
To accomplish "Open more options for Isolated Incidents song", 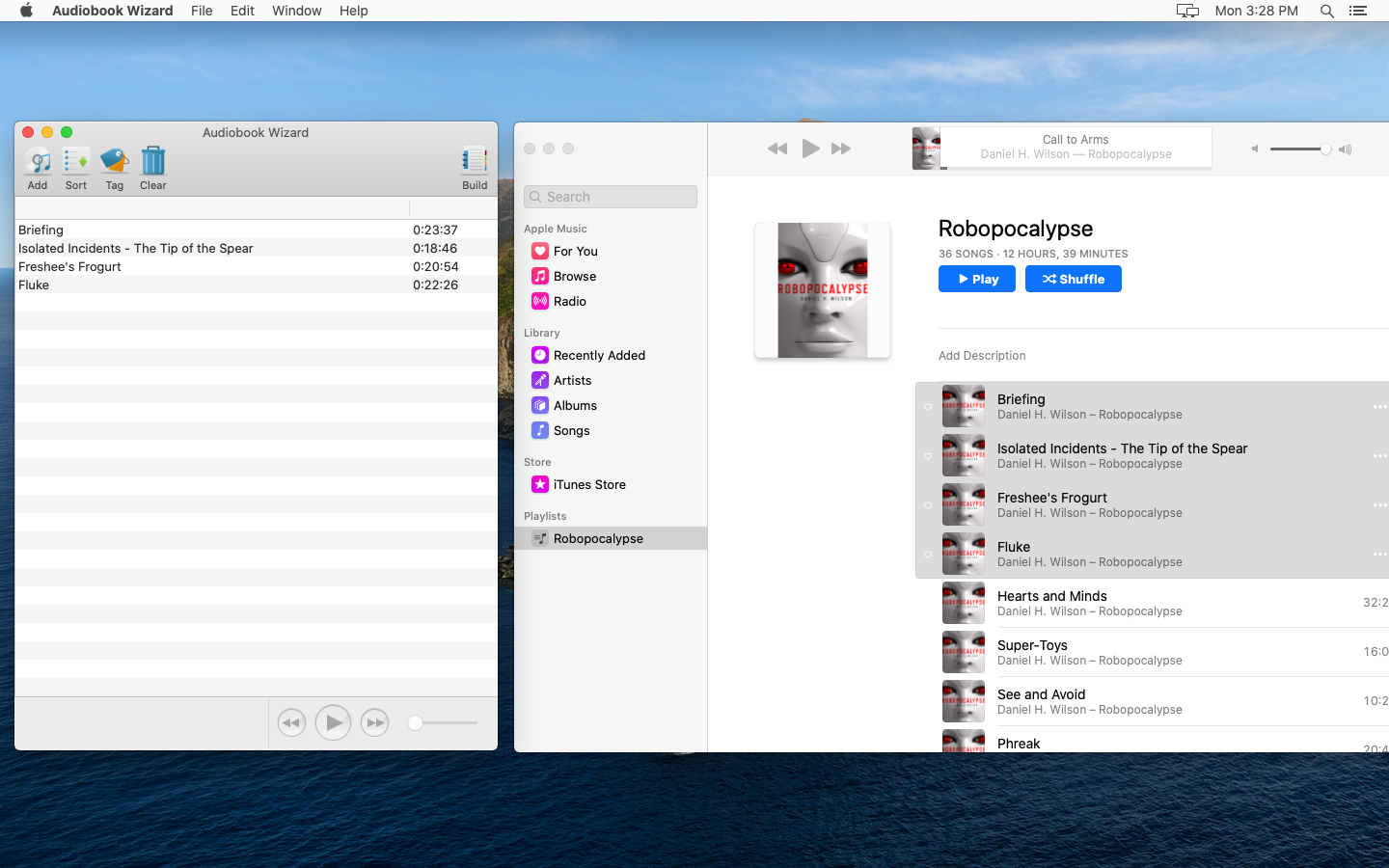I will (x=1380, y=456).
